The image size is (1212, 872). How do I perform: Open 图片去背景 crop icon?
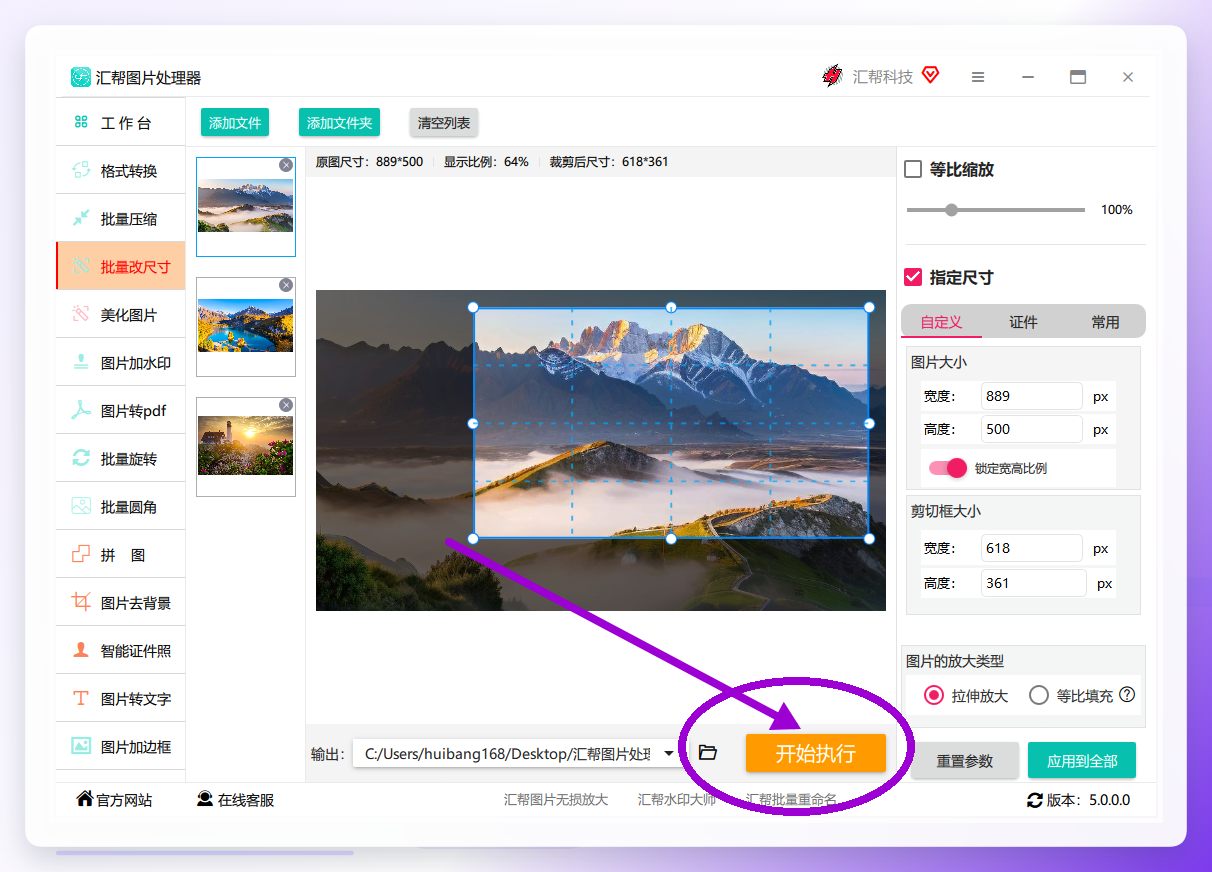point(81,602)
